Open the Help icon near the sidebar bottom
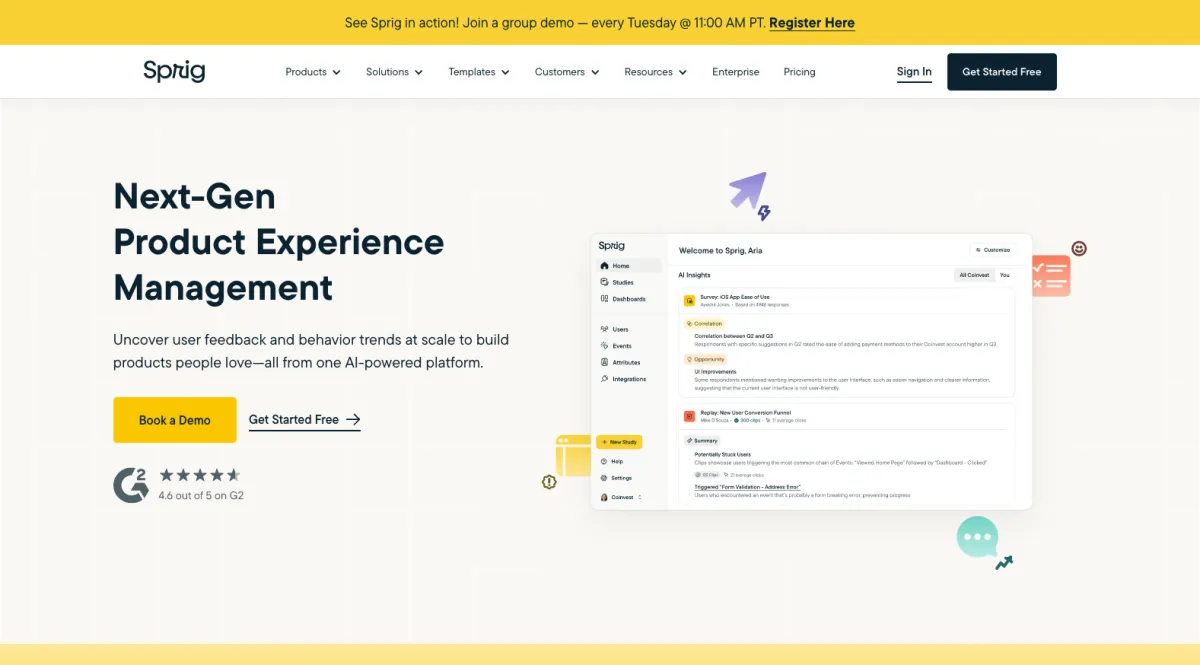 [603, 461]
